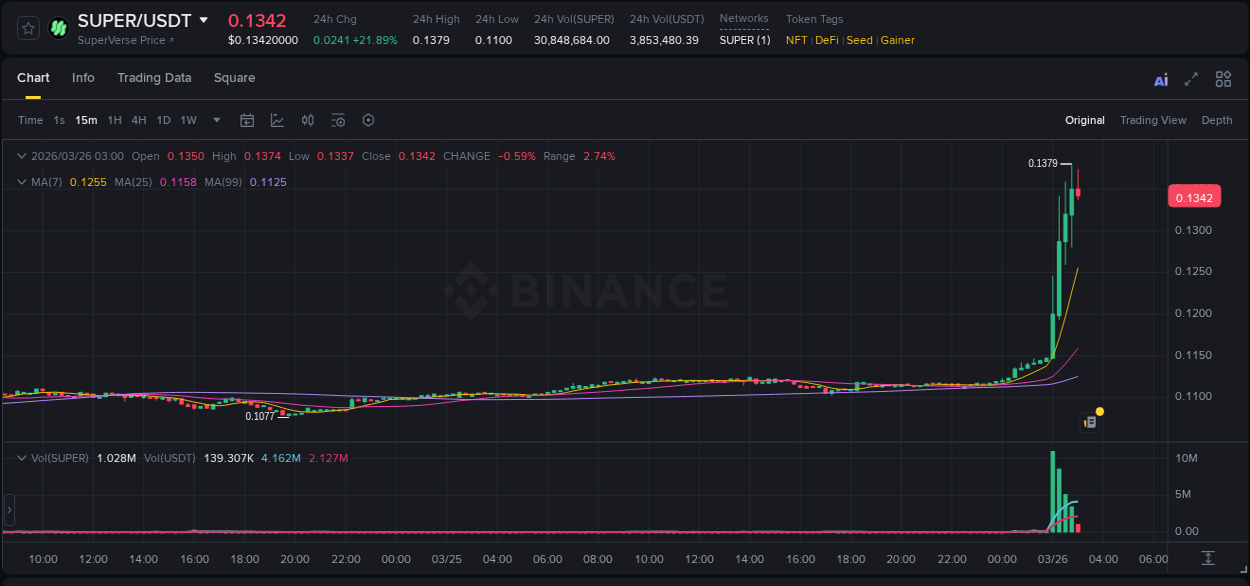Viewport: 1250px width, 586px height.
Task: Open the SuperVerse Price link
Action: tap(120, 40)
